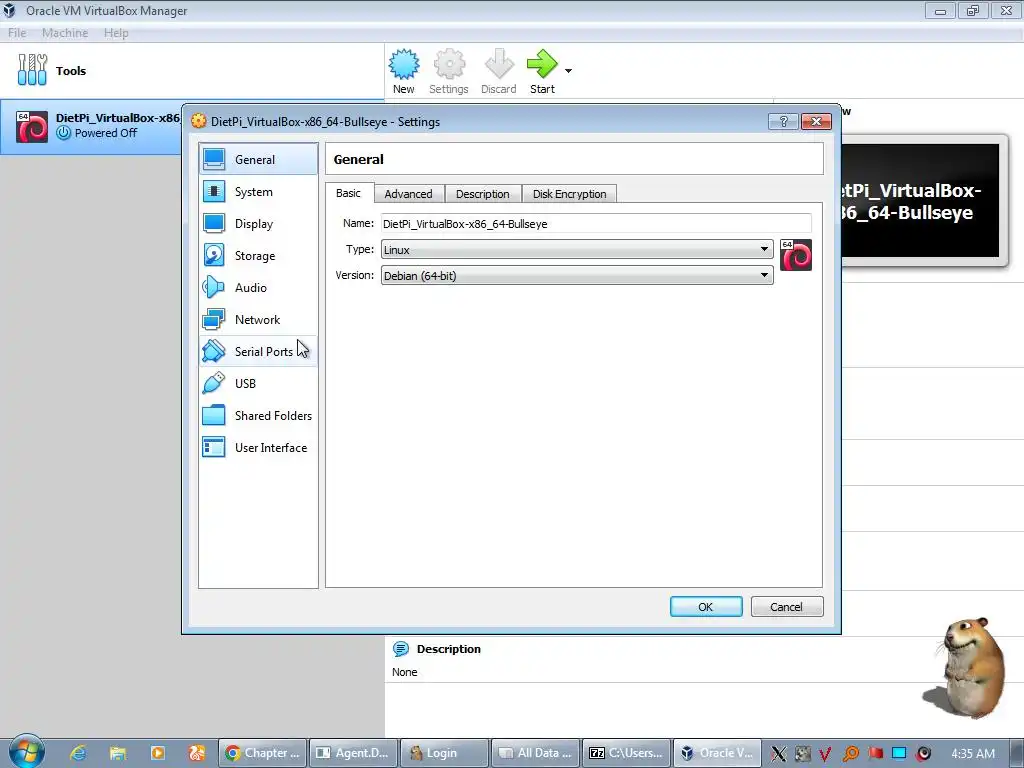This screenshot has width=1024, height=768.
Task: Click the Settings gear toolbar icon
Action: tap(449, 71)
